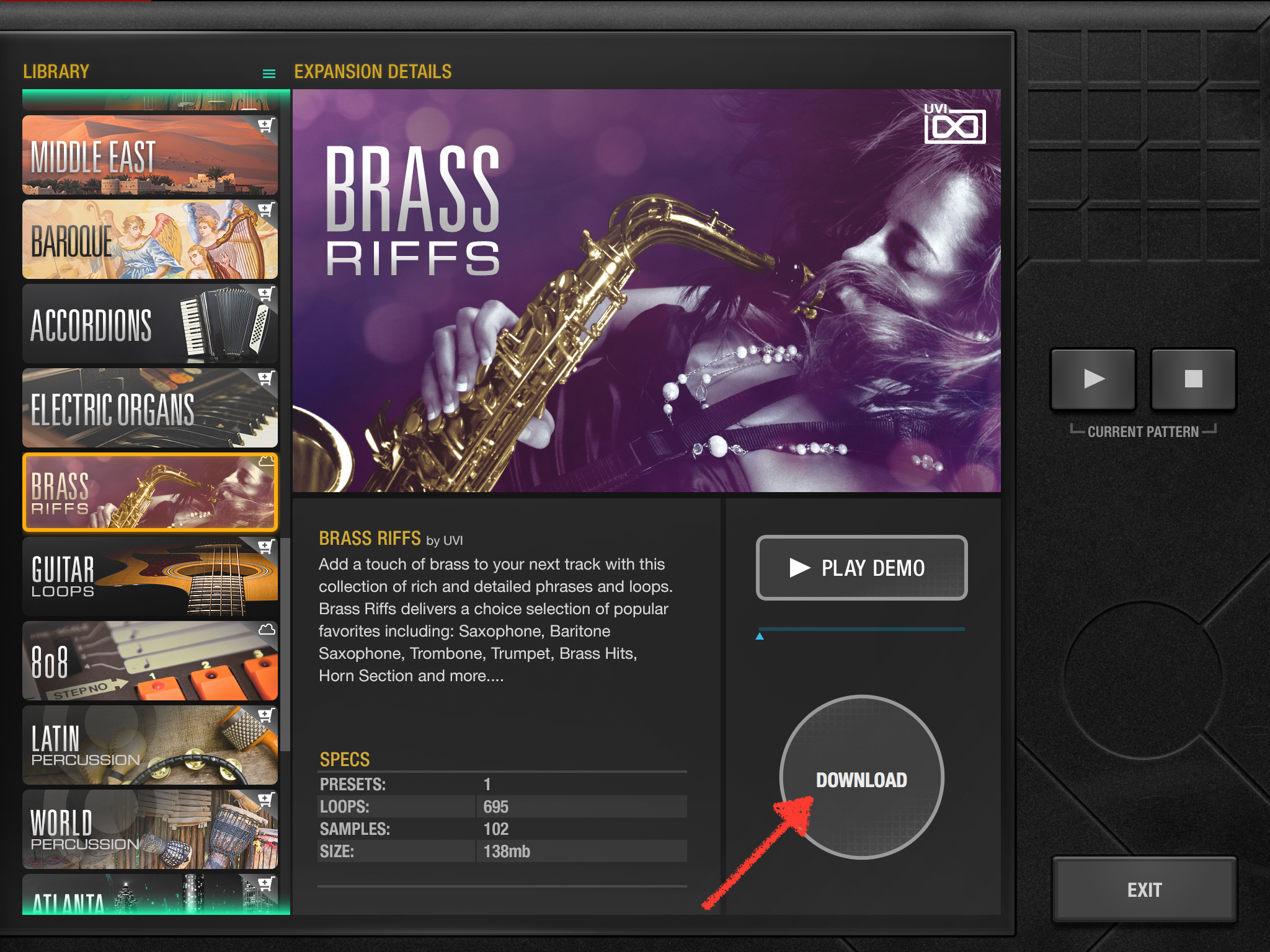Select the Brass Riffs expansion
The image size is (1270, 952).
[x=150, y=492]
